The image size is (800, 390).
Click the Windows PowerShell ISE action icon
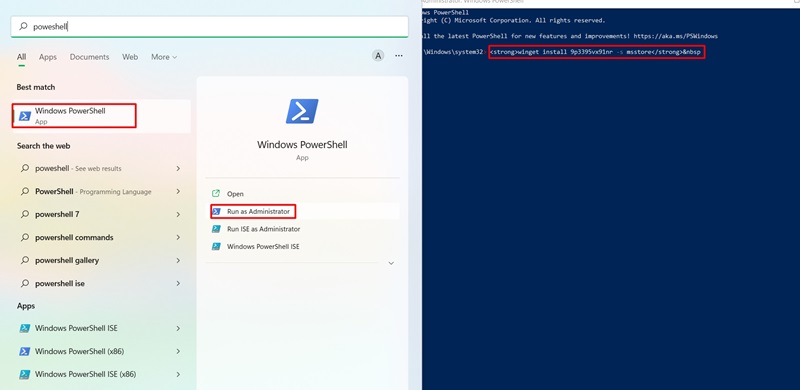coord(216,247)
